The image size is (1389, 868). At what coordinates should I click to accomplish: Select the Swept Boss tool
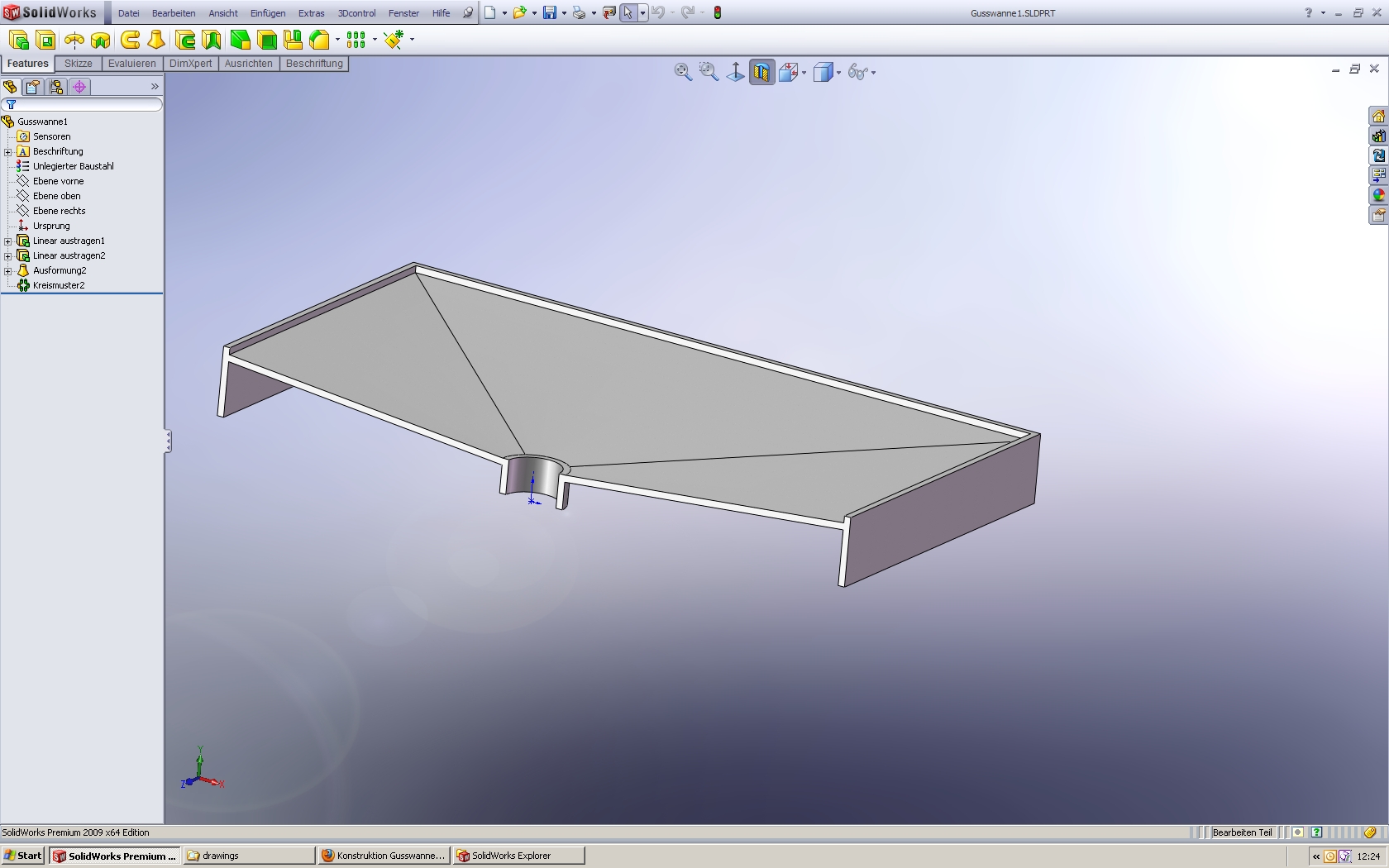pyautogui.click(x=130, y=40)
